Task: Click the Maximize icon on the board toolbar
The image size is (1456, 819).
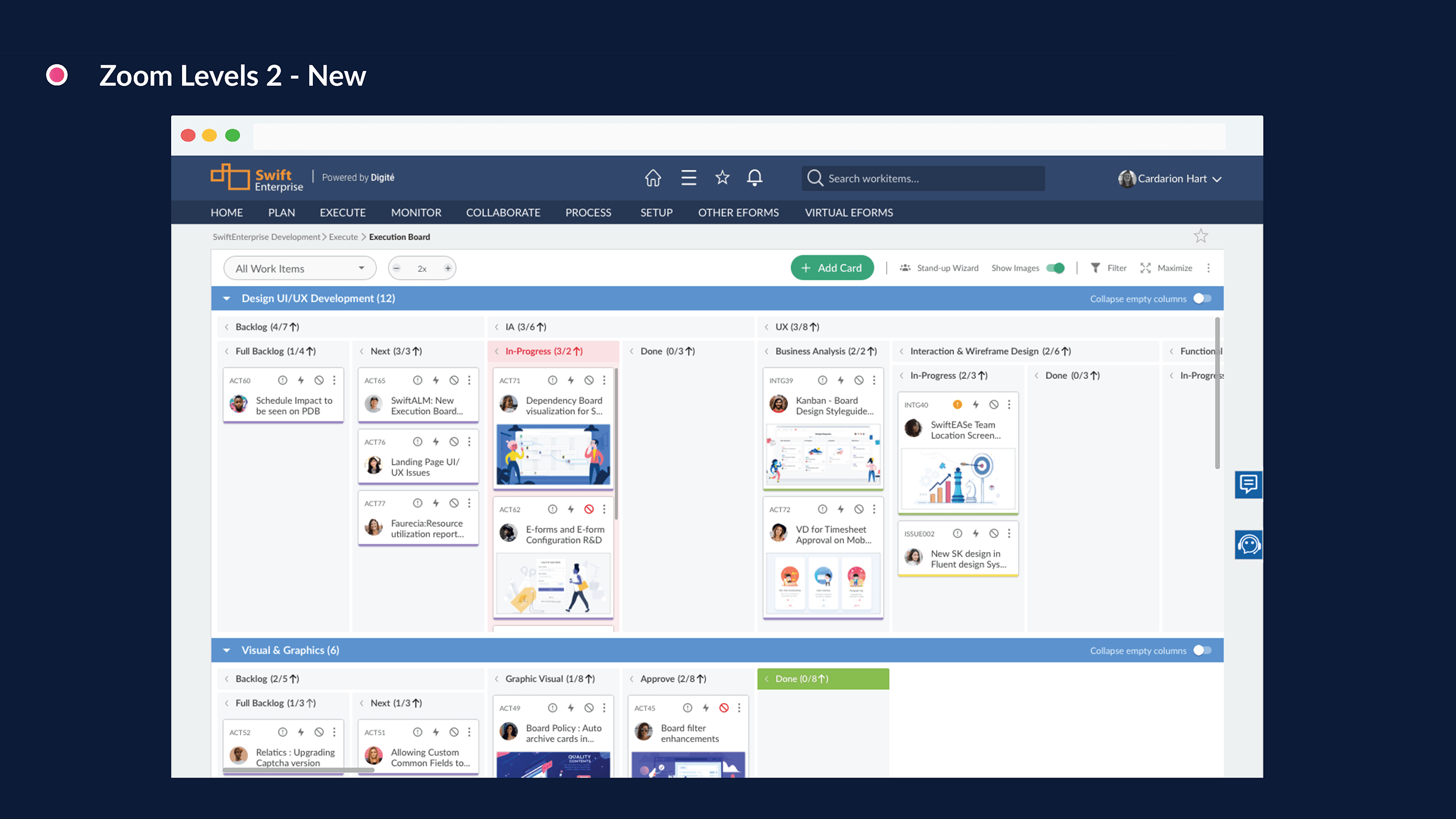Action: point(1145,267)
